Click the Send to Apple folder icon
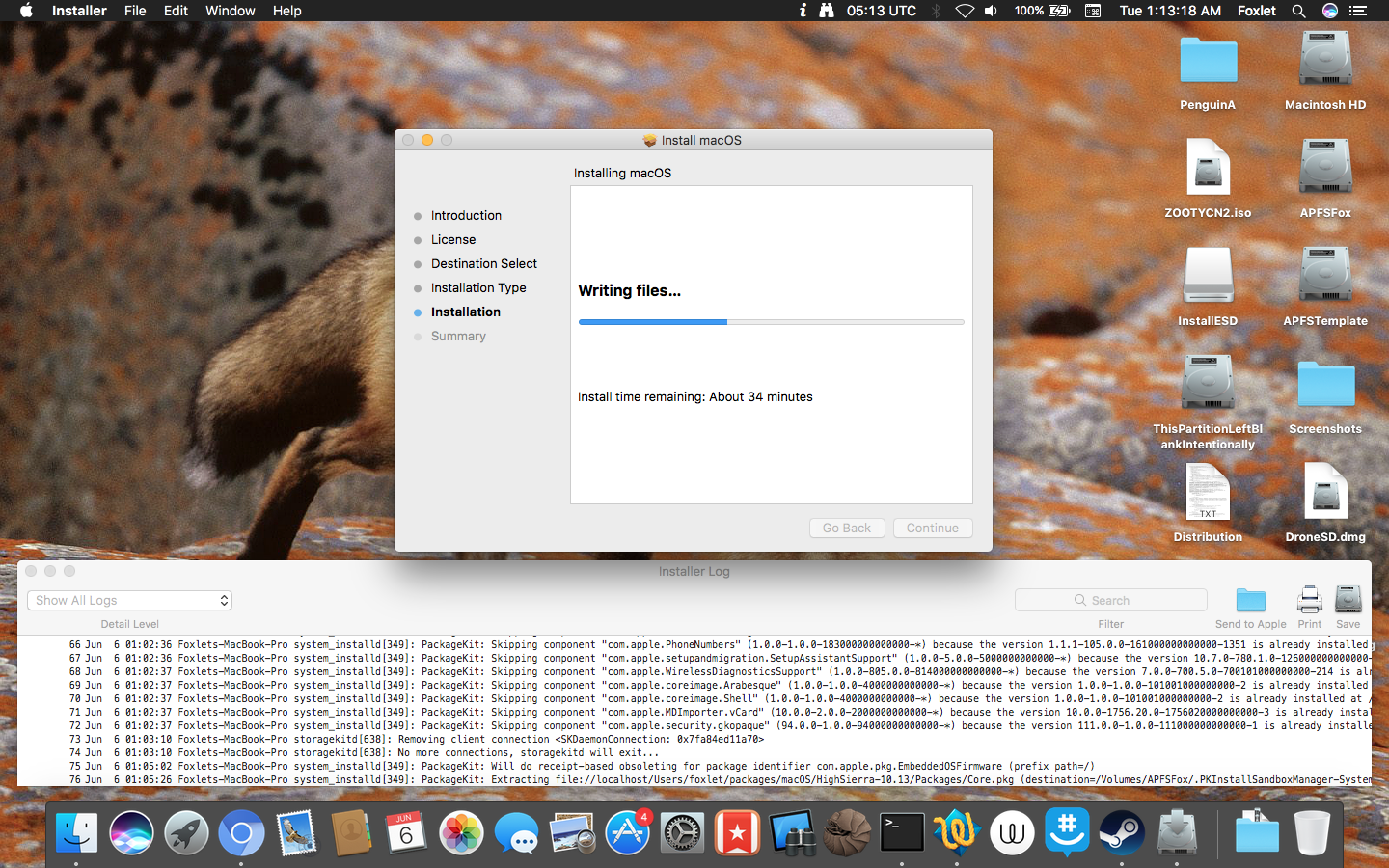Image resolution: width=1389 pixels, height=868 pixels. [x=1251, y=599]
